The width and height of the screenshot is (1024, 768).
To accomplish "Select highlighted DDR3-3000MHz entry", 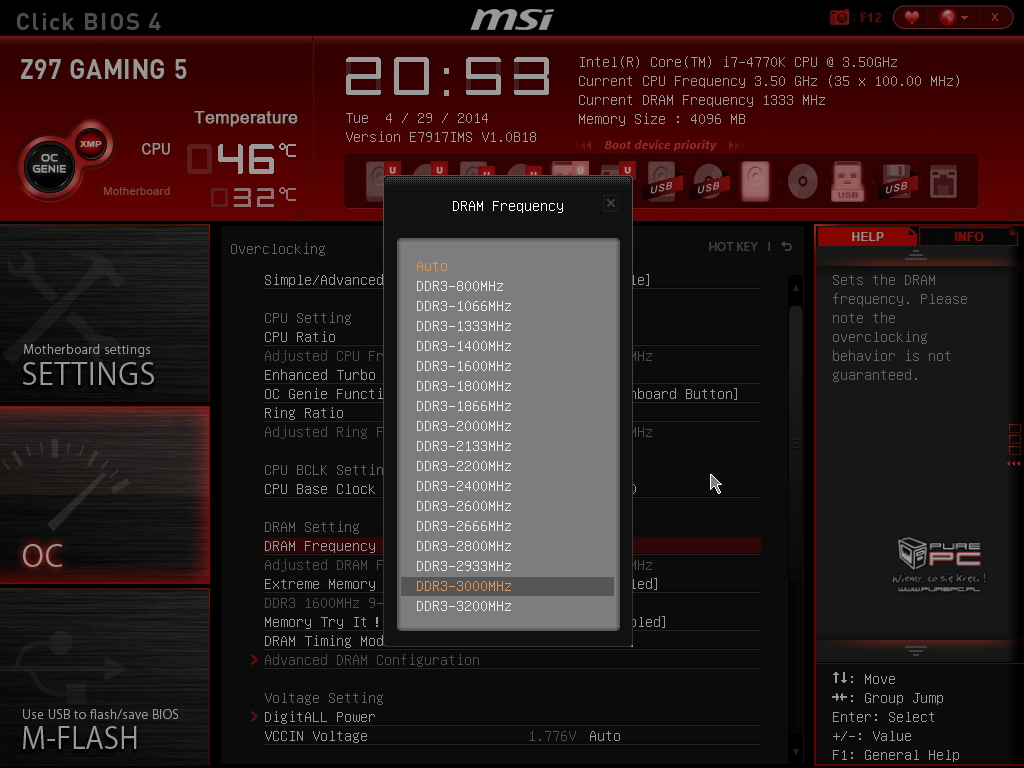I will 507,586.
